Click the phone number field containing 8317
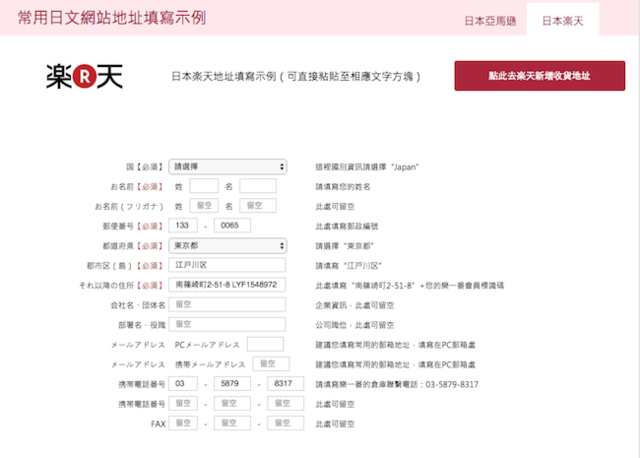This screenshot has width=640, height=458. pyautogui.click(x=285, y=384)
